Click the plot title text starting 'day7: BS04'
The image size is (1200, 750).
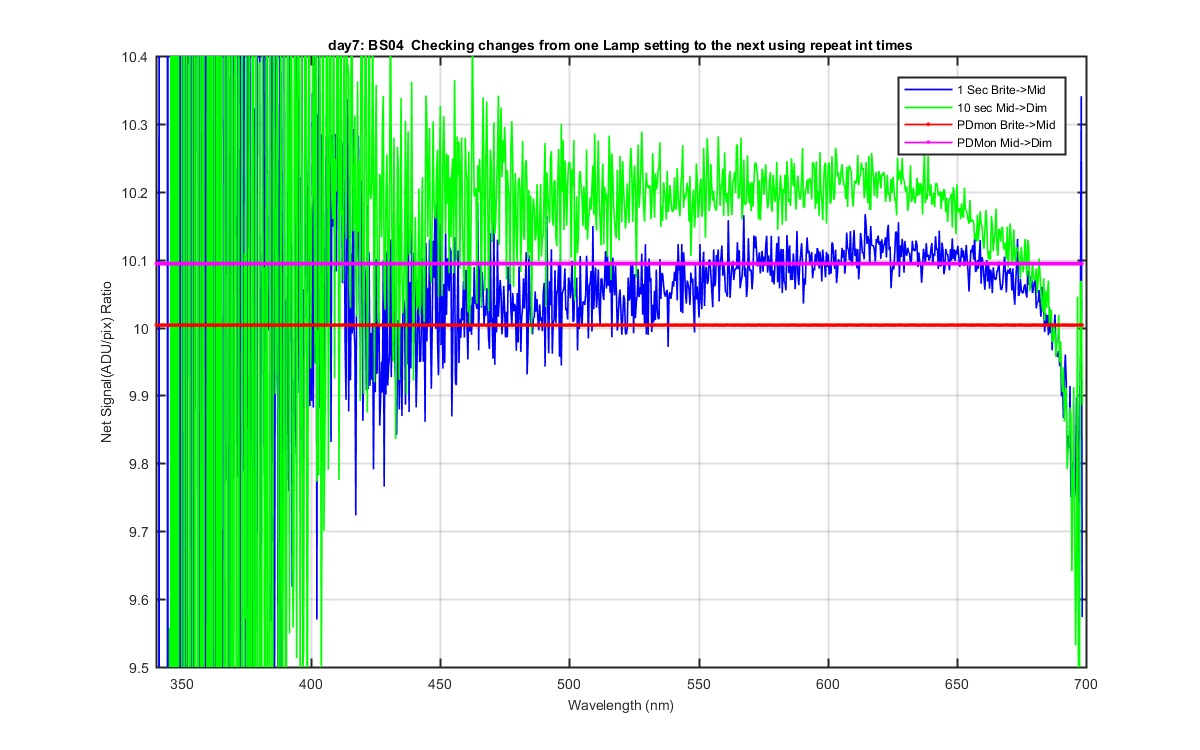(621, 46)
